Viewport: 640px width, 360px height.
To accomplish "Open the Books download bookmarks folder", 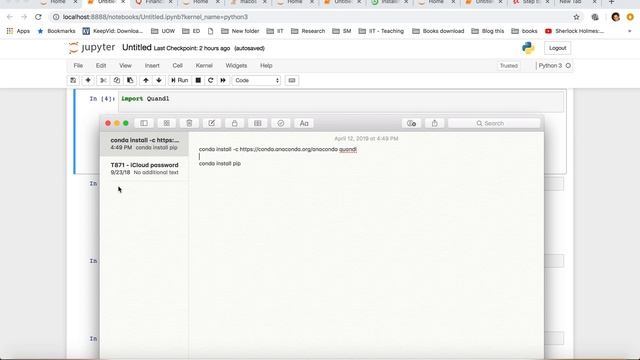I will coord(438,31).
